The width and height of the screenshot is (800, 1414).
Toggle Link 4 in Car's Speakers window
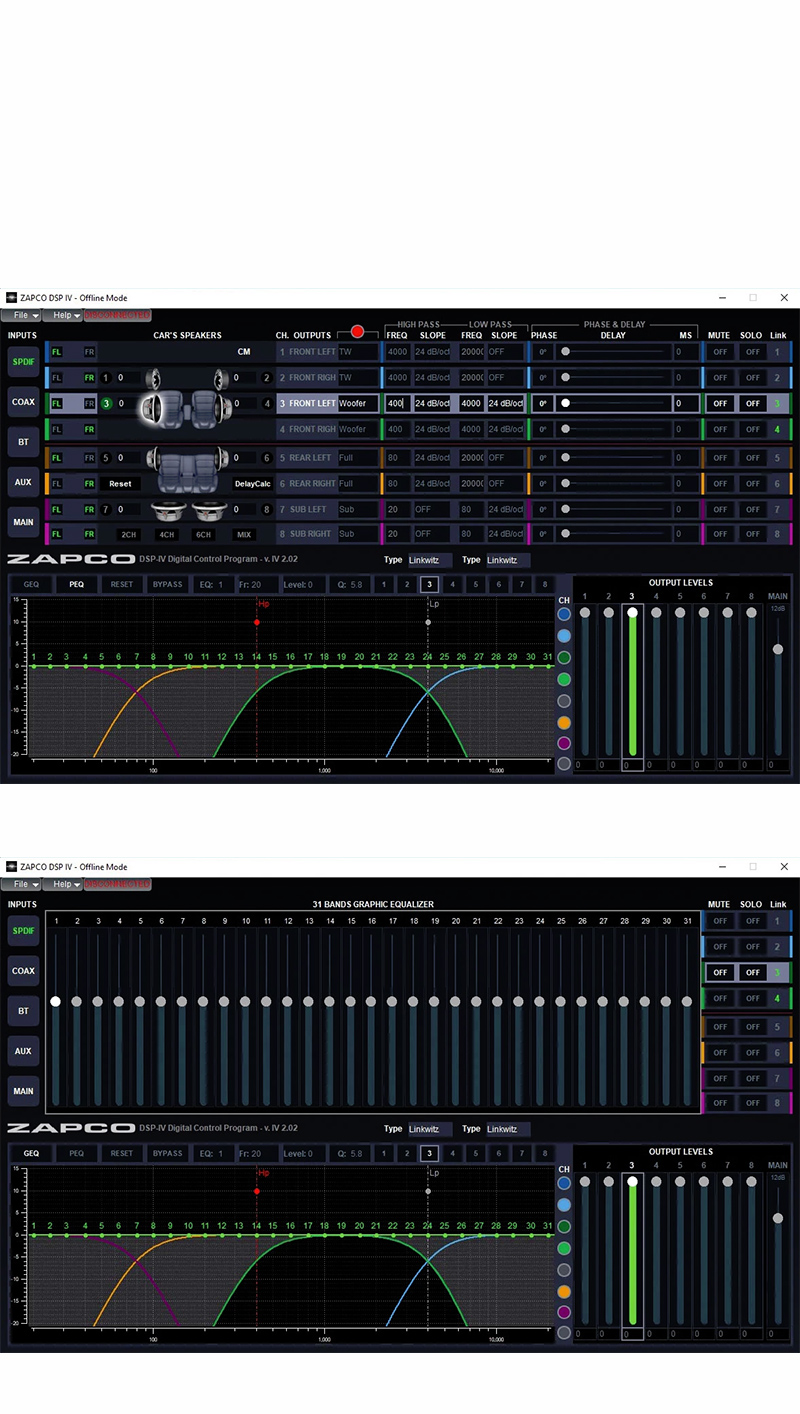pyautogui.click(x=776, y=430)
